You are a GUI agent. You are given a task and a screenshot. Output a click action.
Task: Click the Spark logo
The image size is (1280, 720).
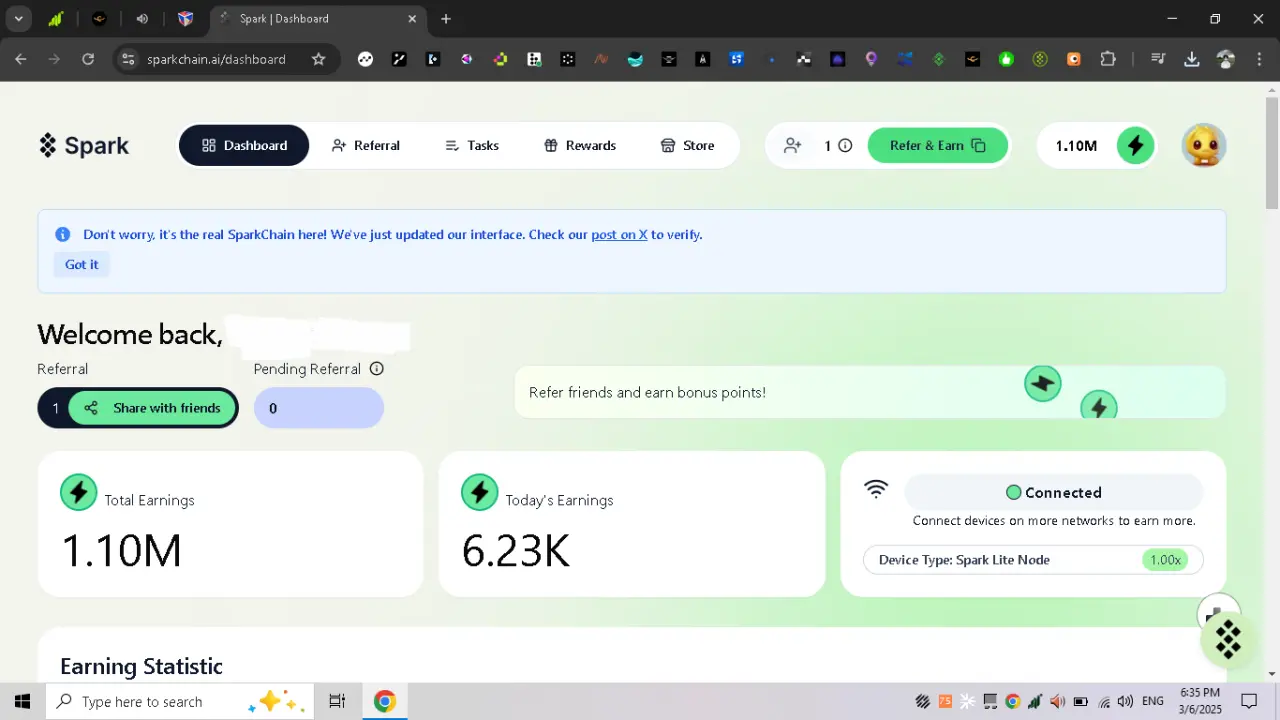tap(84, 145)
